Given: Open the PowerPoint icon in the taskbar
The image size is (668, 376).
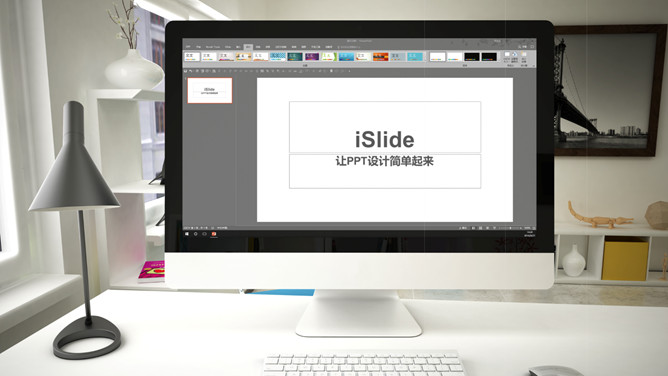Looking at the screenshot, I should 214,234.
